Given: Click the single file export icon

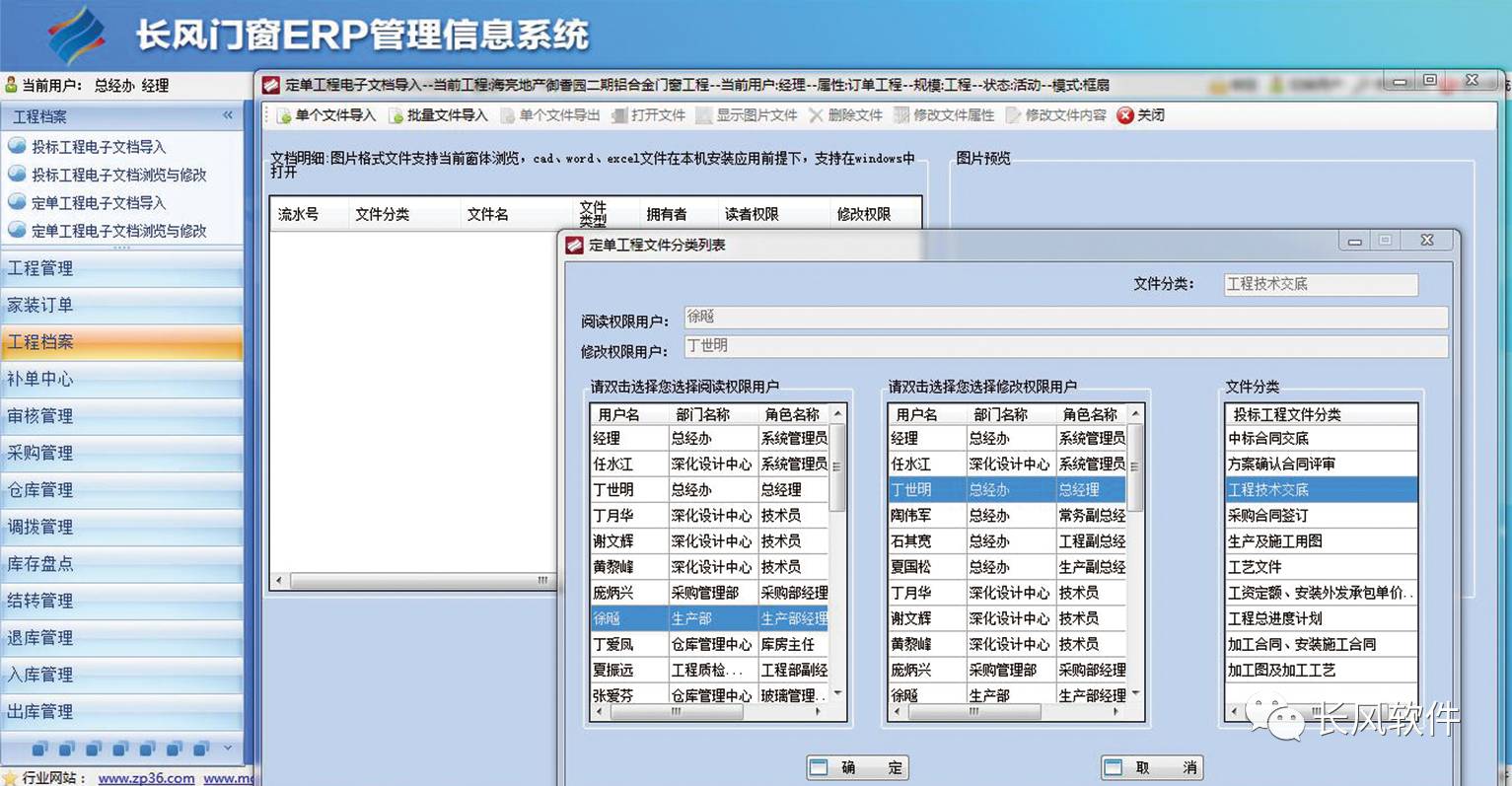Looking at the screenshot, I should click(508, 116).
